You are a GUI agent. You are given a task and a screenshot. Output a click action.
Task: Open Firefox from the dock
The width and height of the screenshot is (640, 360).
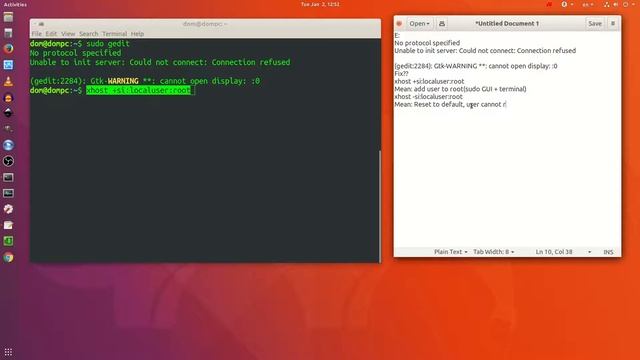[8, 49]
